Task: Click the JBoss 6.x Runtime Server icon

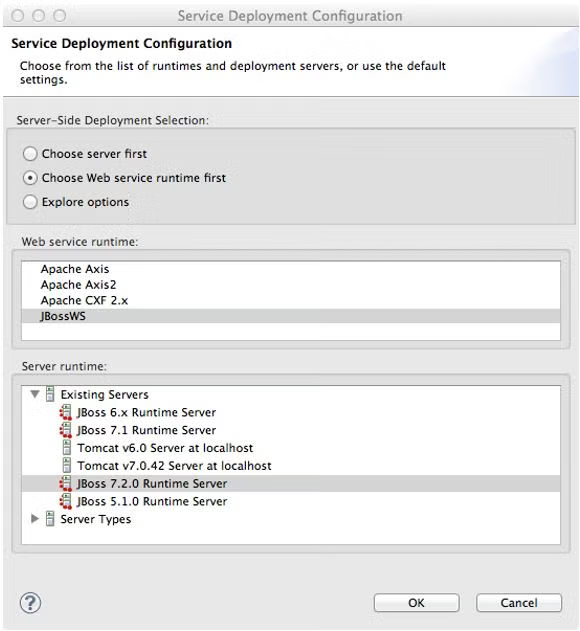Action: pyautogui.click(x=66, y=412)
